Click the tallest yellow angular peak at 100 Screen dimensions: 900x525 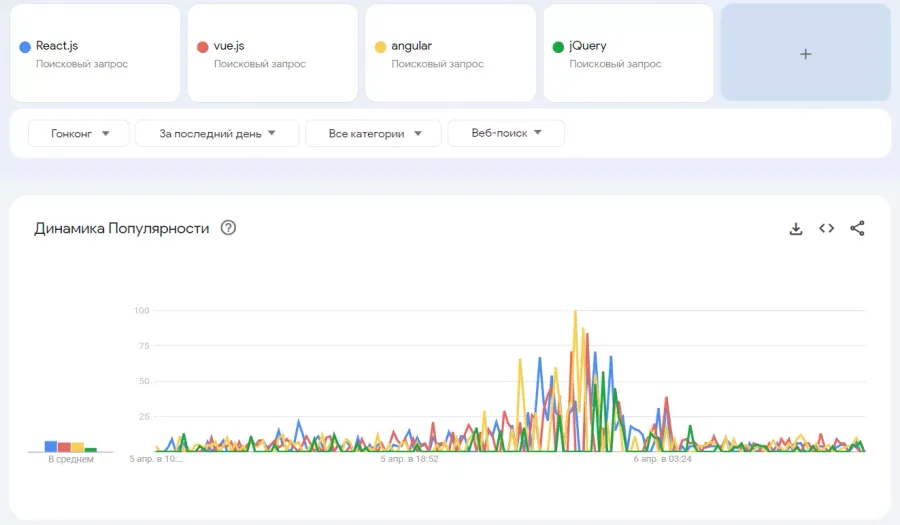click(x=575, y=313)
